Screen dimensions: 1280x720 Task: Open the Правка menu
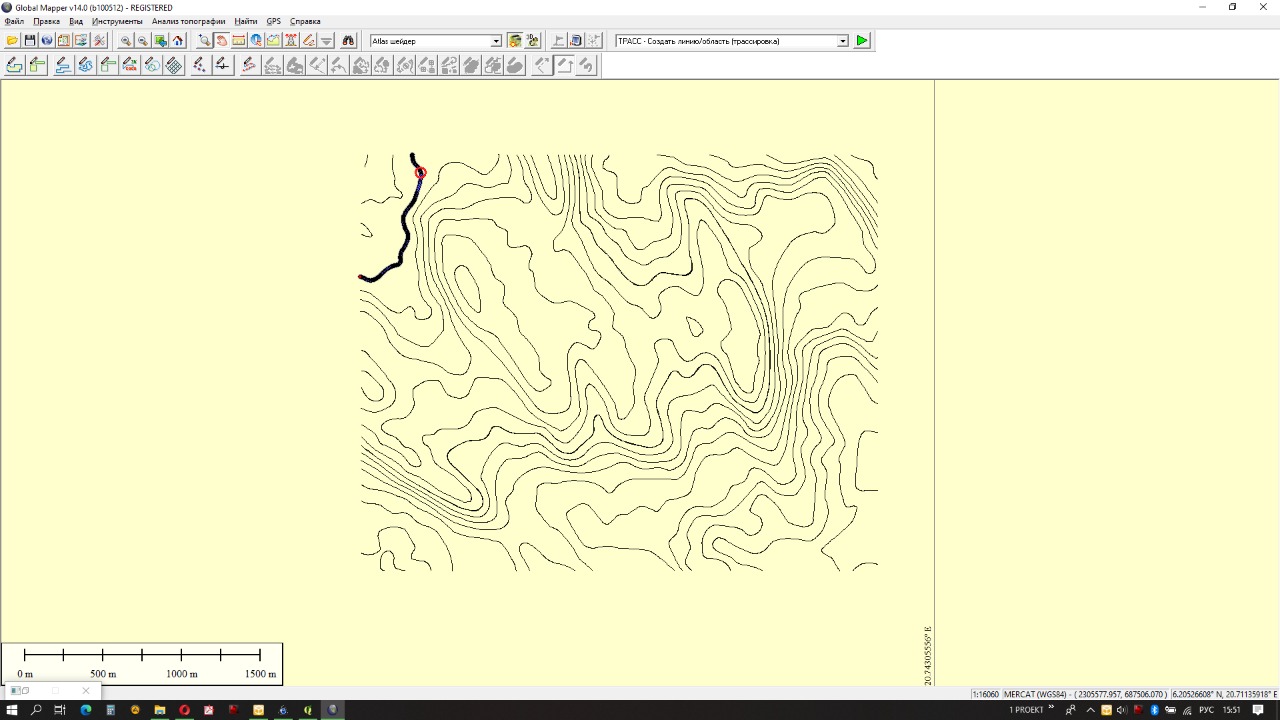point(46,21)
